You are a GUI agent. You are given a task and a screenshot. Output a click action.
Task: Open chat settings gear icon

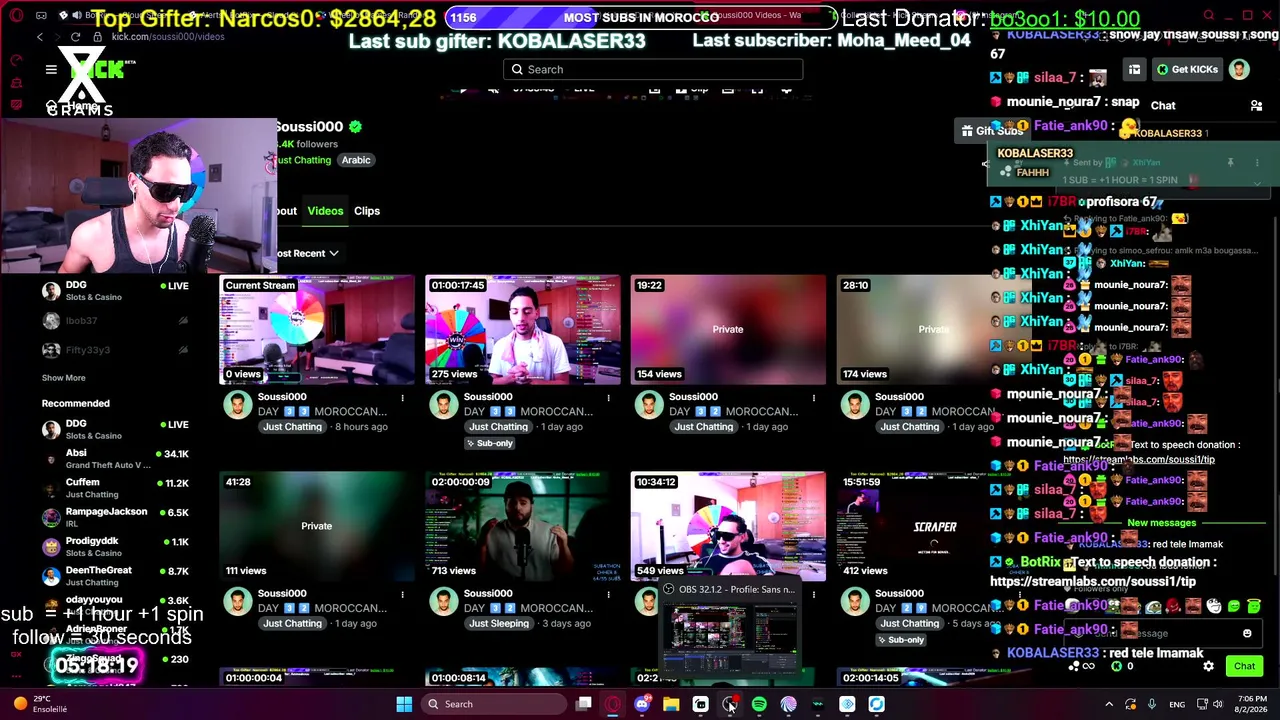point(1208,666)
